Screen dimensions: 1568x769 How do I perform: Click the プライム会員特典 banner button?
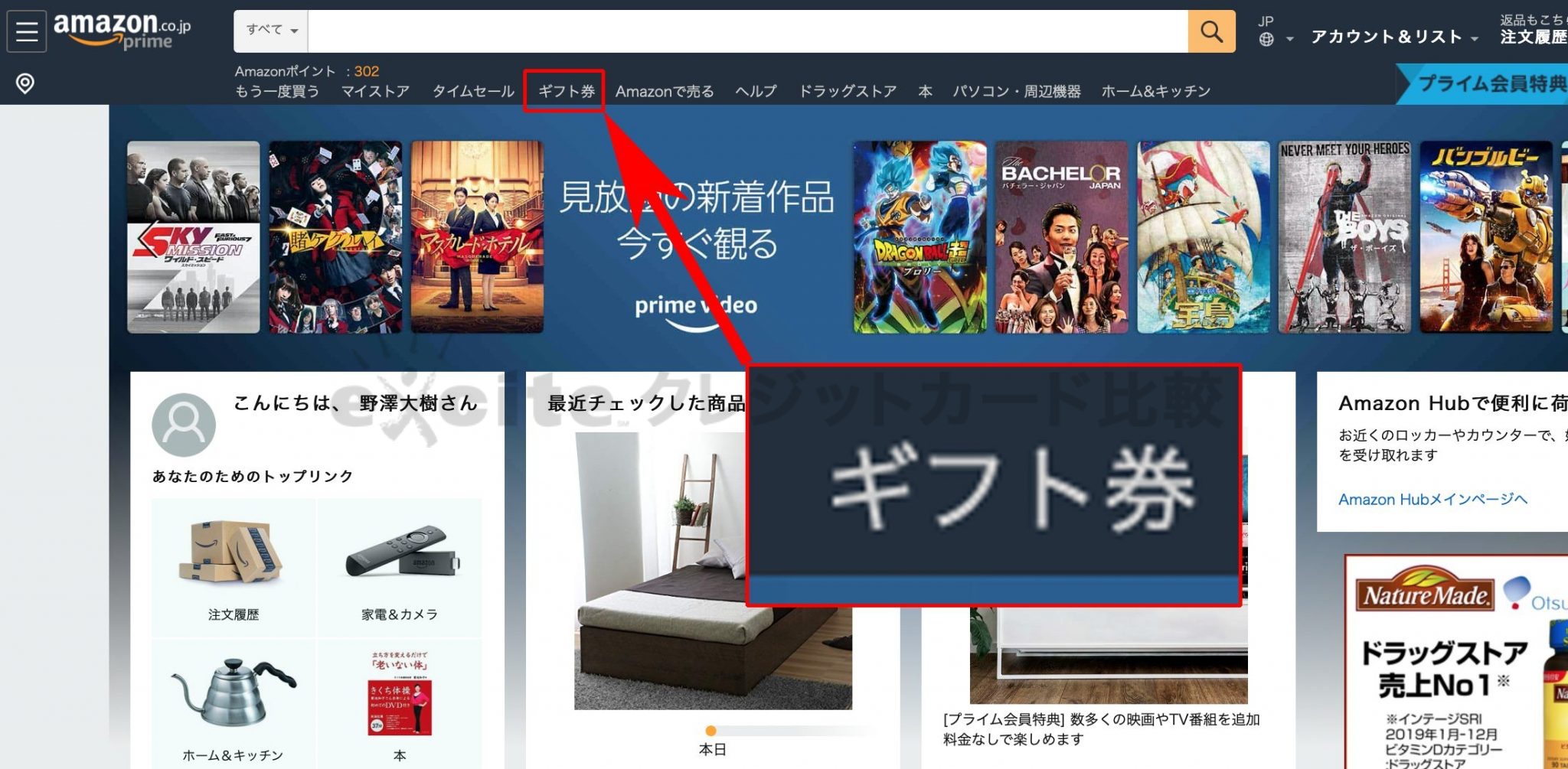(x=1489, y=83)
